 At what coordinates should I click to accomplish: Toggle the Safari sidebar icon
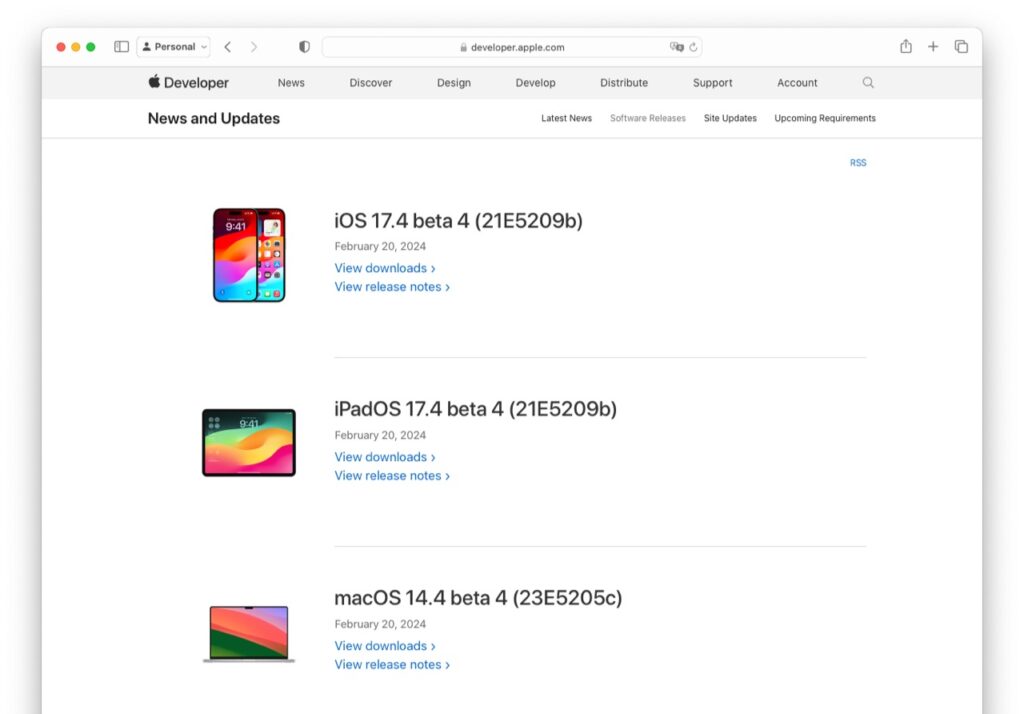click(120, 46)
